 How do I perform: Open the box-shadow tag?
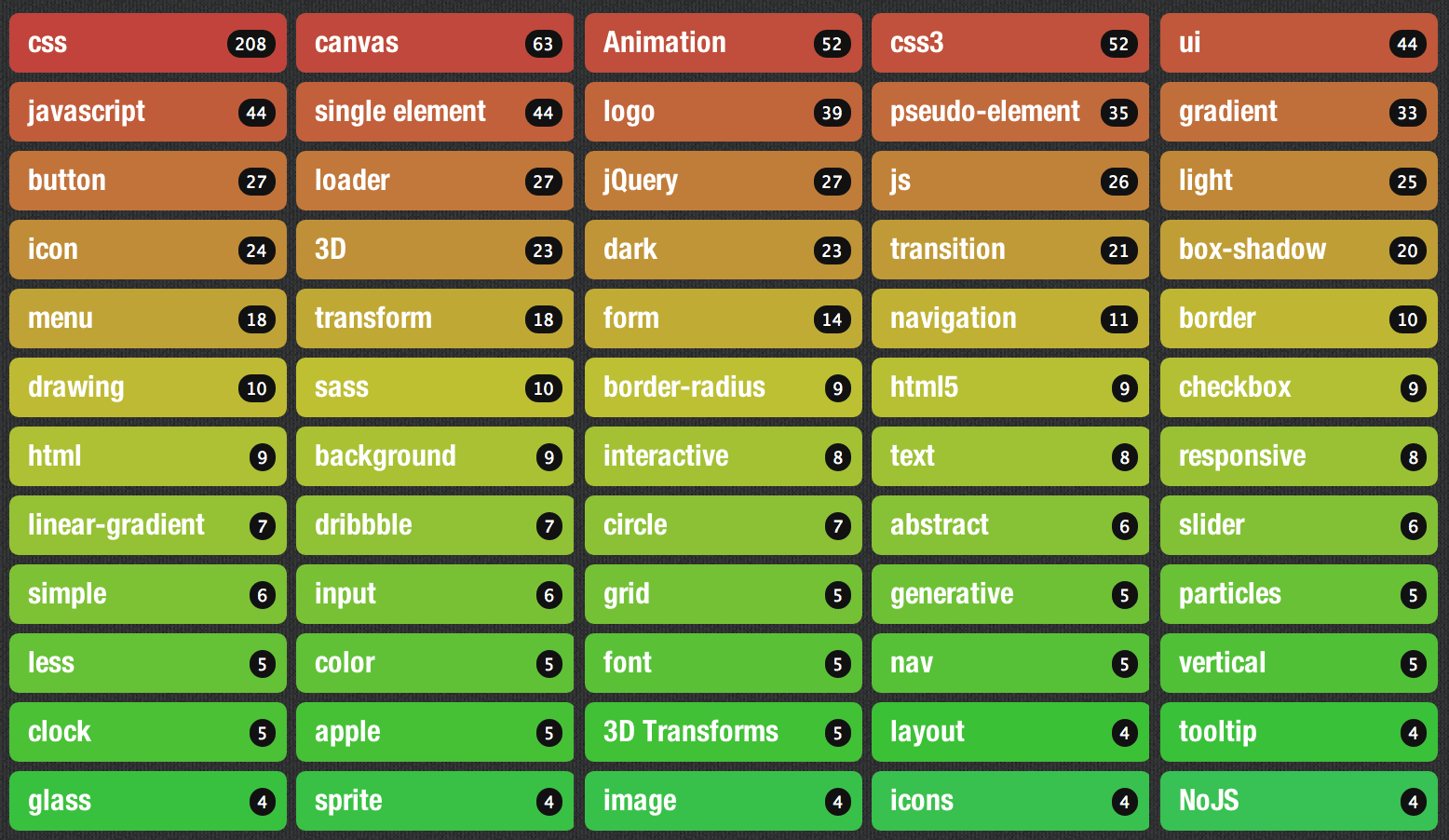[x=1298, y=250]
